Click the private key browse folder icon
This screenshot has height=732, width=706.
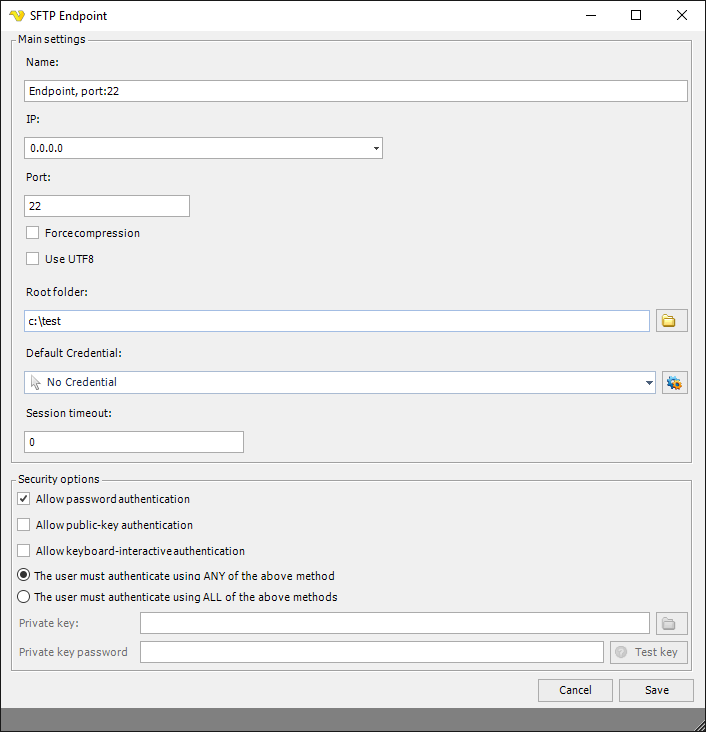(x=671, y=624)
